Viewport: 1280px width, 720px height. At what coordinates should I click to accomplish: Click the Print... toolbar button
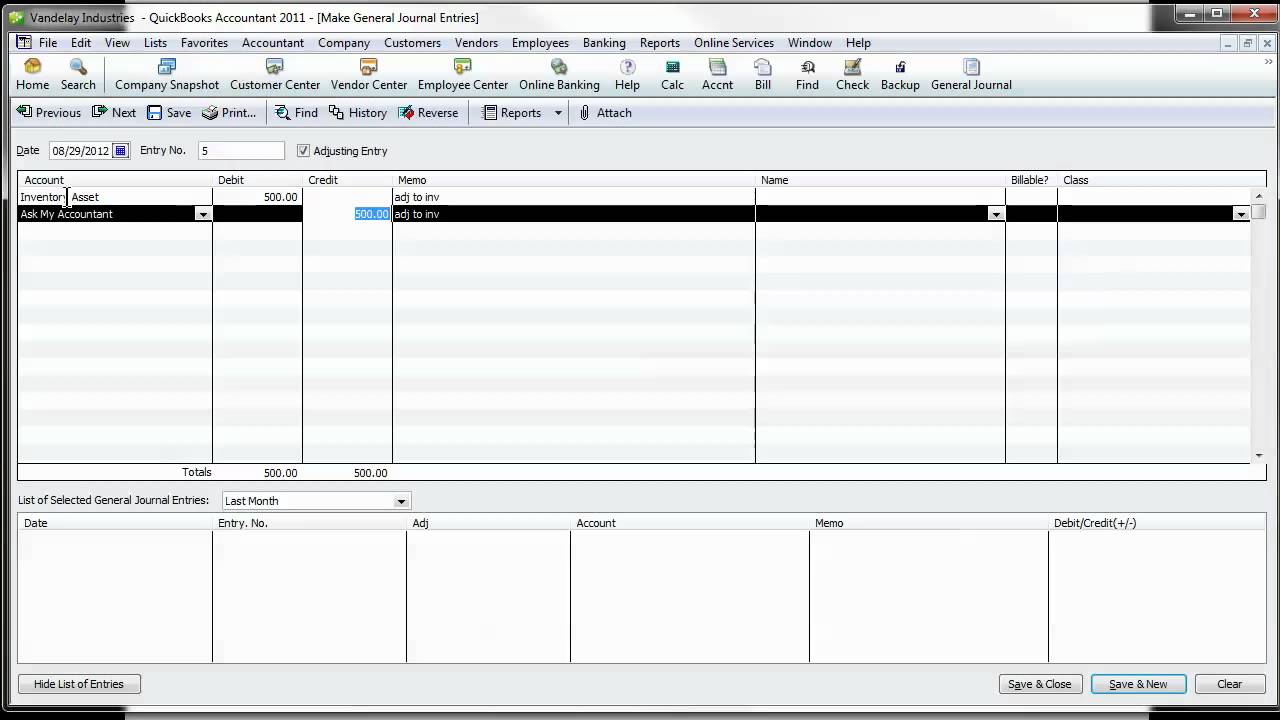point(229,113)
